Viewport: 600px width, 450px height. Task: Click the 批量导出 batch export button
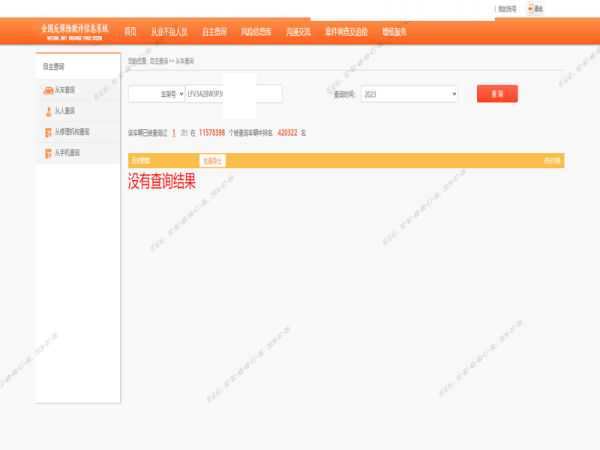[x=212, y=161]
